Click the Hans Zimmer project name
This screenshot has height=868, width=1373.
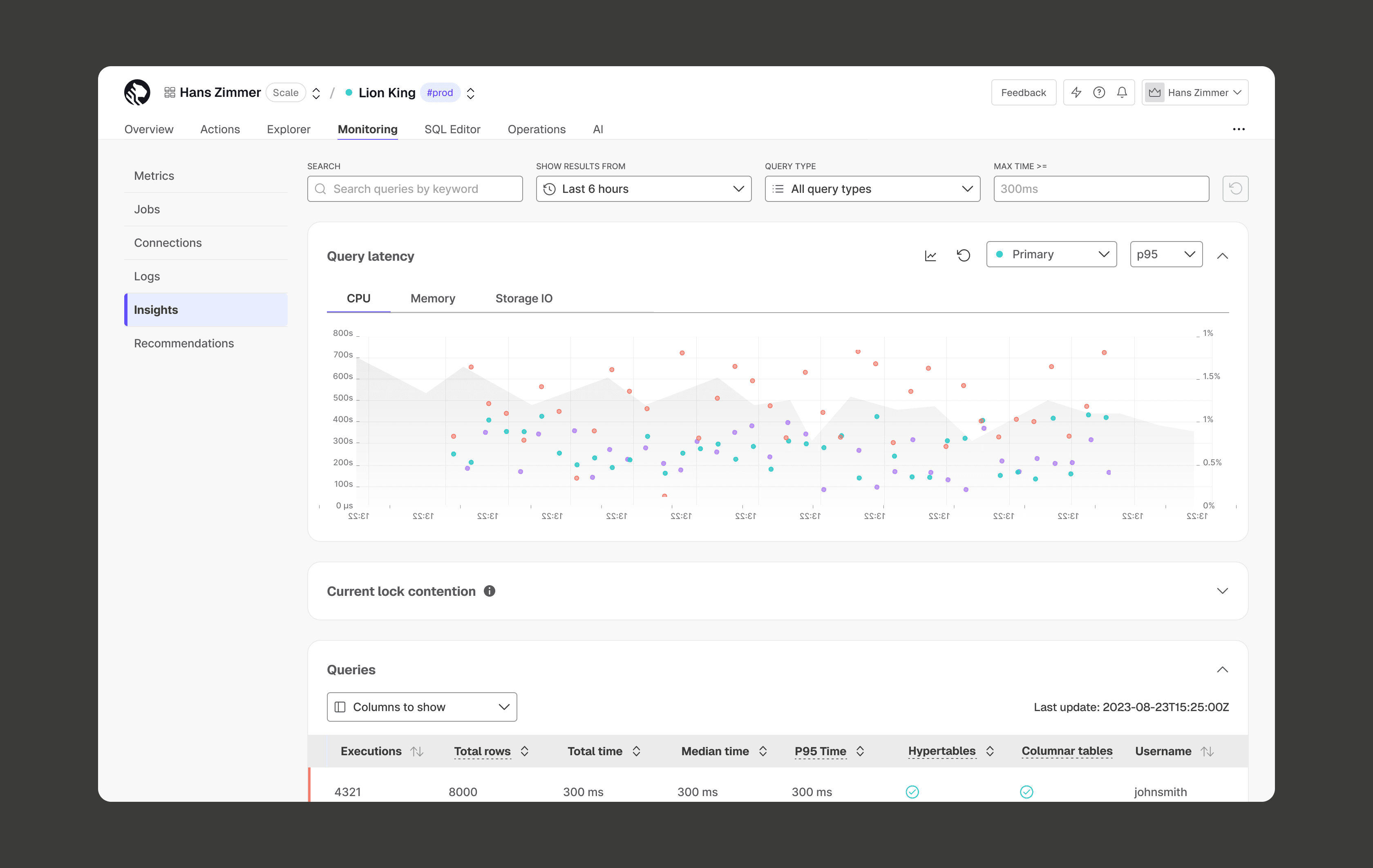pos(220,92)
